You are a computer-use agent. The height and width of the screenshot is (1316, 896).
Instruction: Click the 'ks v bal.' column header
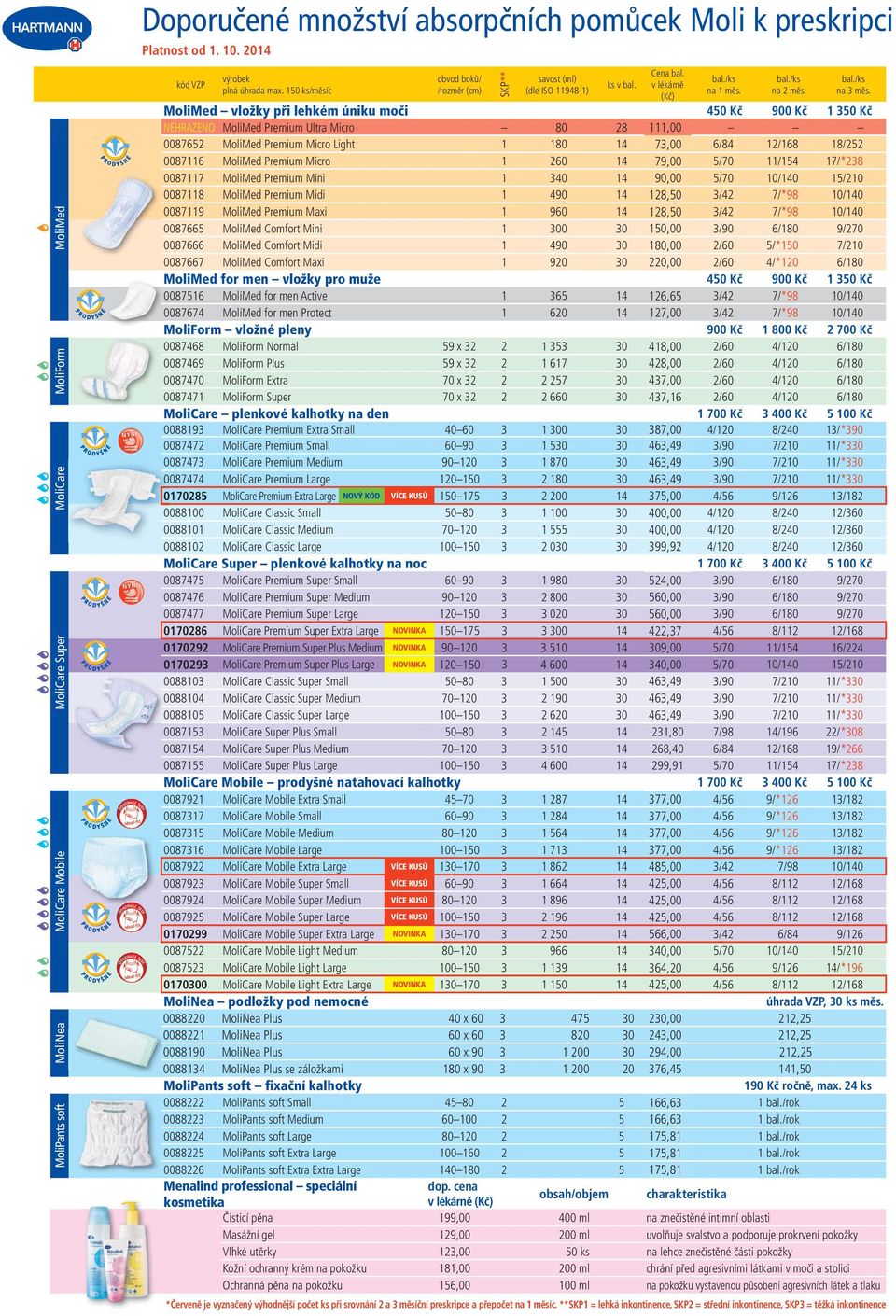(x=622, y=85)
